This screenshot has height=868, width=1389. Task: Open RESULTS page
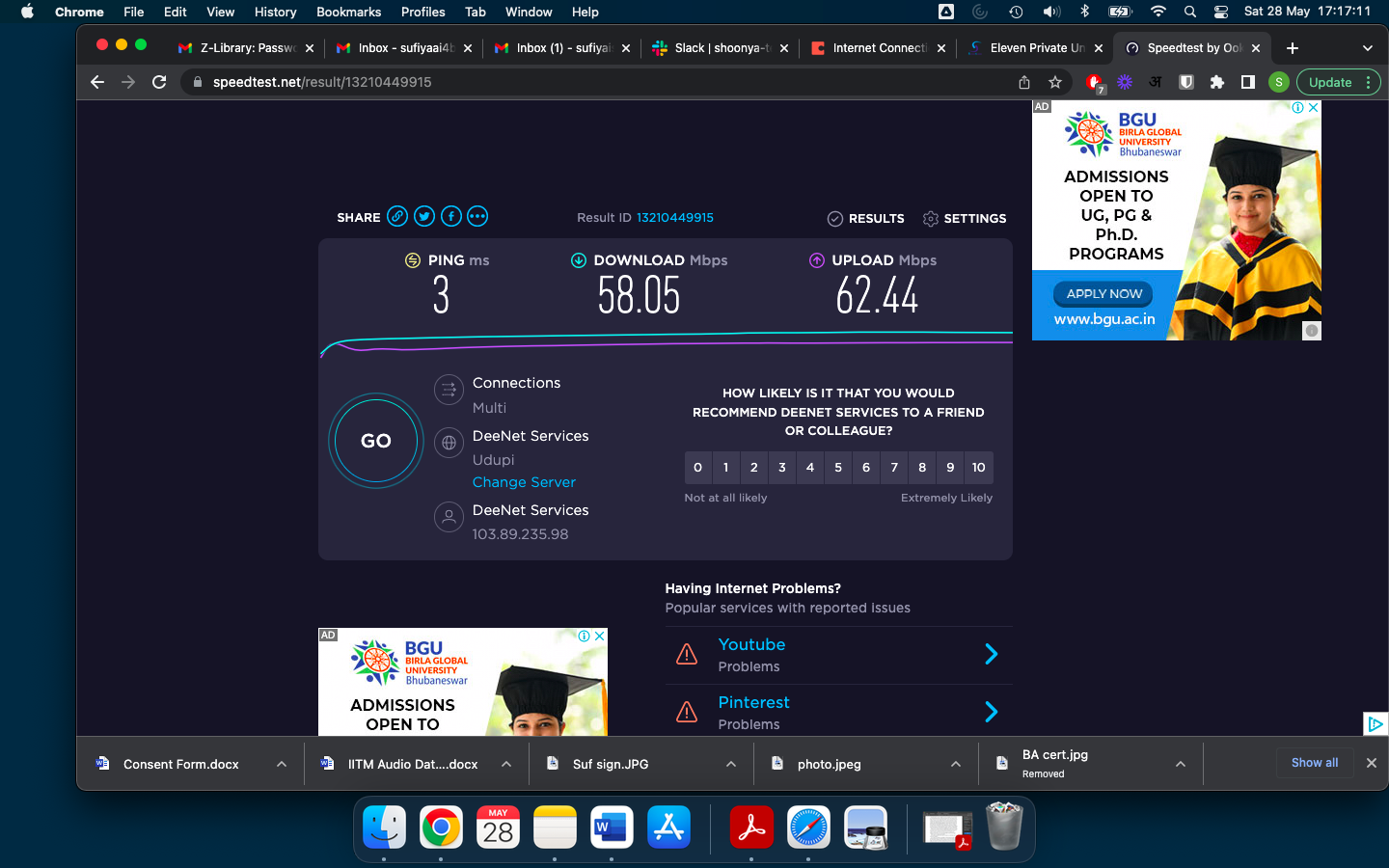pyautogui.click(x=866, y=219)
